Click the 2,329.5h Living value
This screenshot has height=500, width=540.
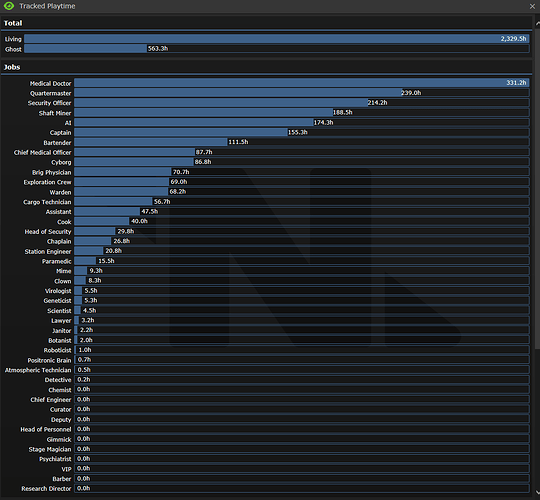pos(513,39)
